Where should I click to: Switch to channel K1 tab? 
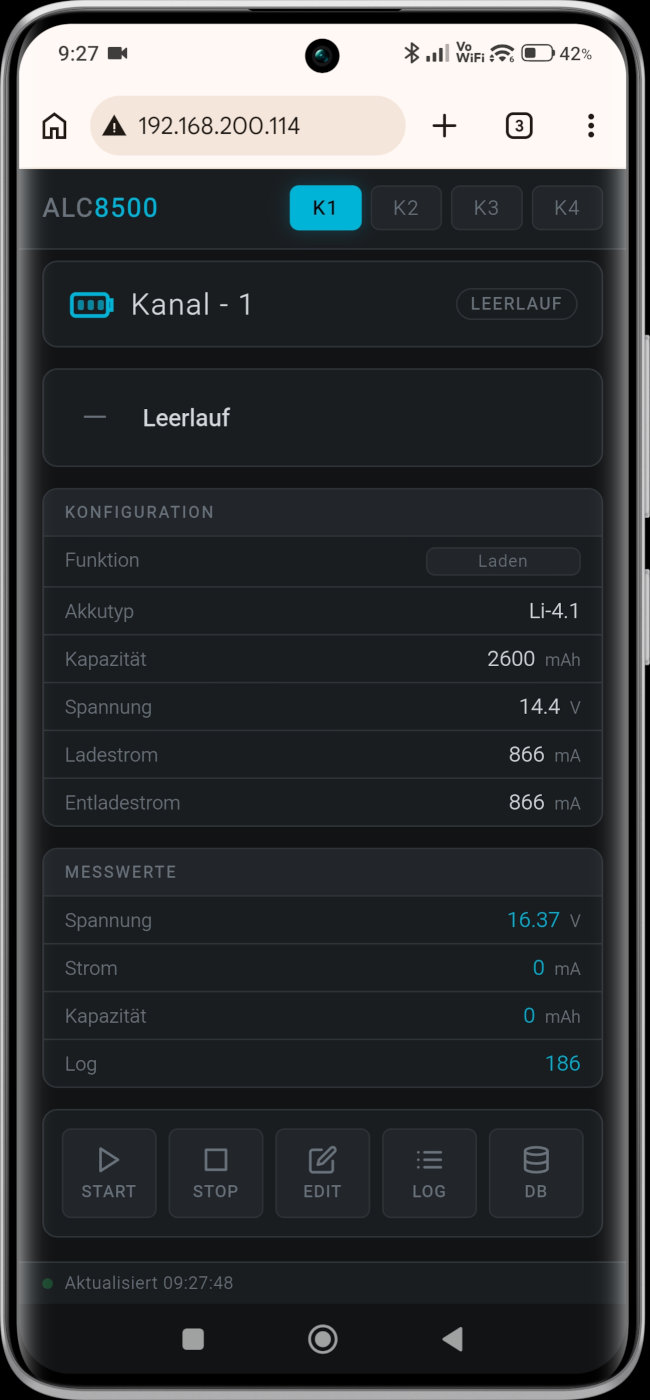pos(325,208)
